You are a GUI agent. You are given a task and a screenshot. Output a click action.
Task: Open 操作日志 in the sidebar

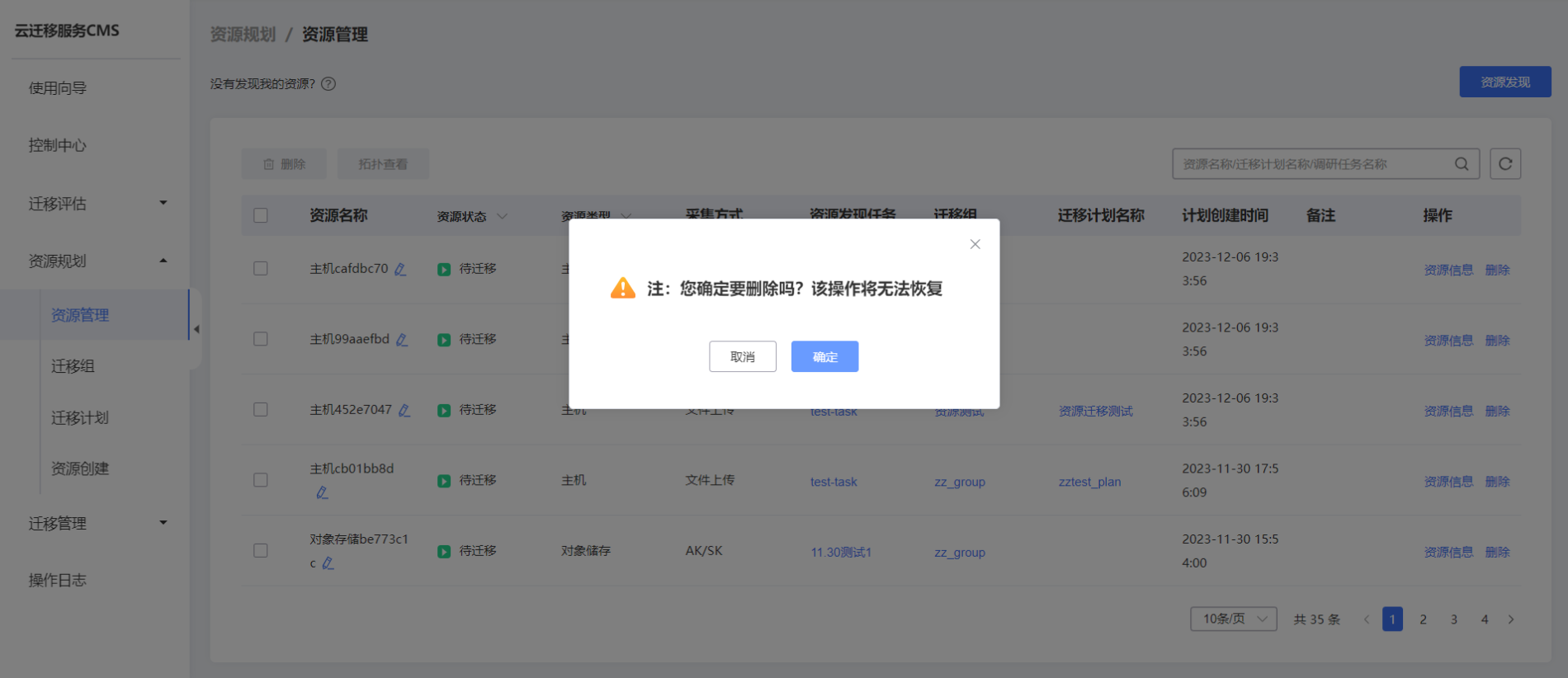point(58,580)
